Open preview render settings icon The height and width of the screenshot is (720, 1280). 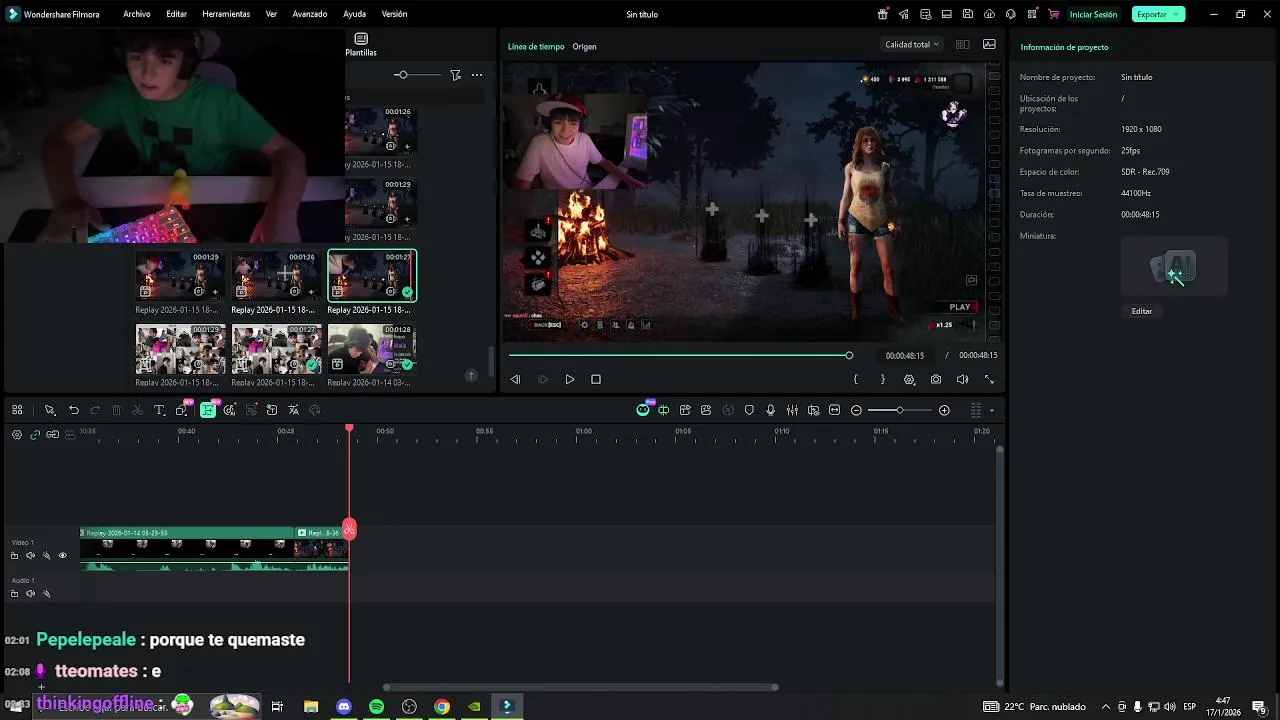coord(909,379)
